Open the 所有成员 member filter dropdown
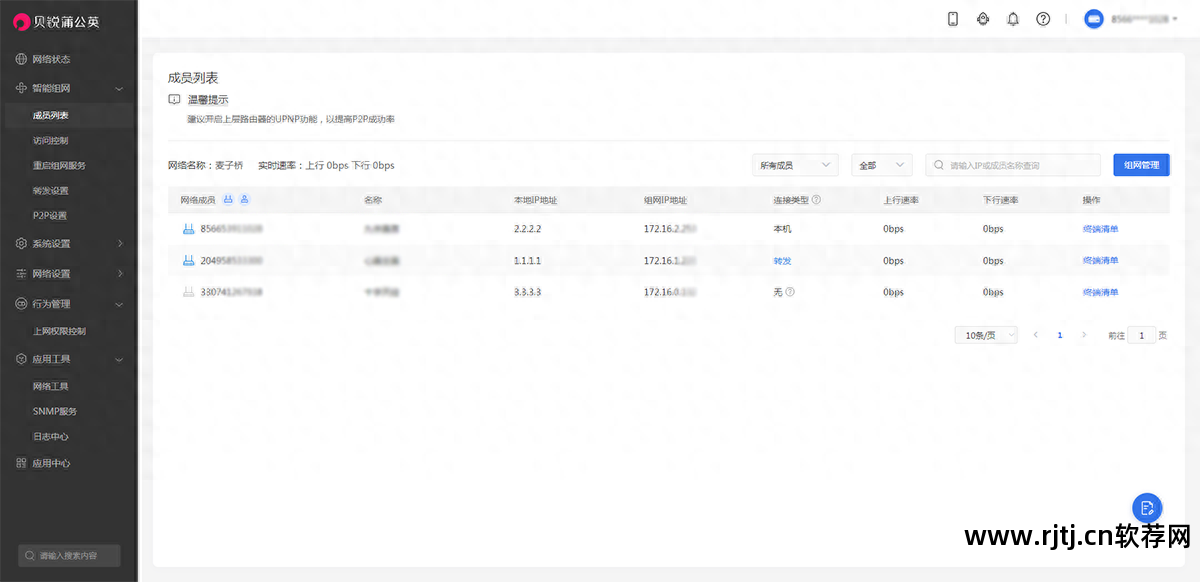1200x582 pixels. [x=795, y=165]
